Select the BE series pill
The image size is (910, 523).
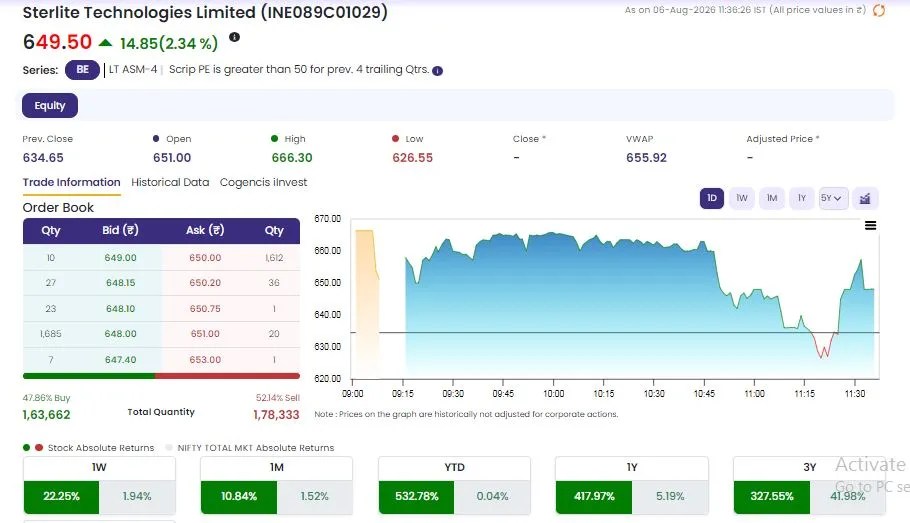82,70
